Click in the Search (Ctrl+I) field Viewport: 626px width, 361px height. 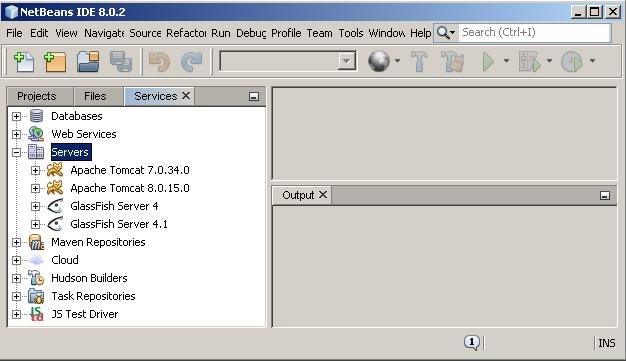pyautogui.click(x=535, y=32)
